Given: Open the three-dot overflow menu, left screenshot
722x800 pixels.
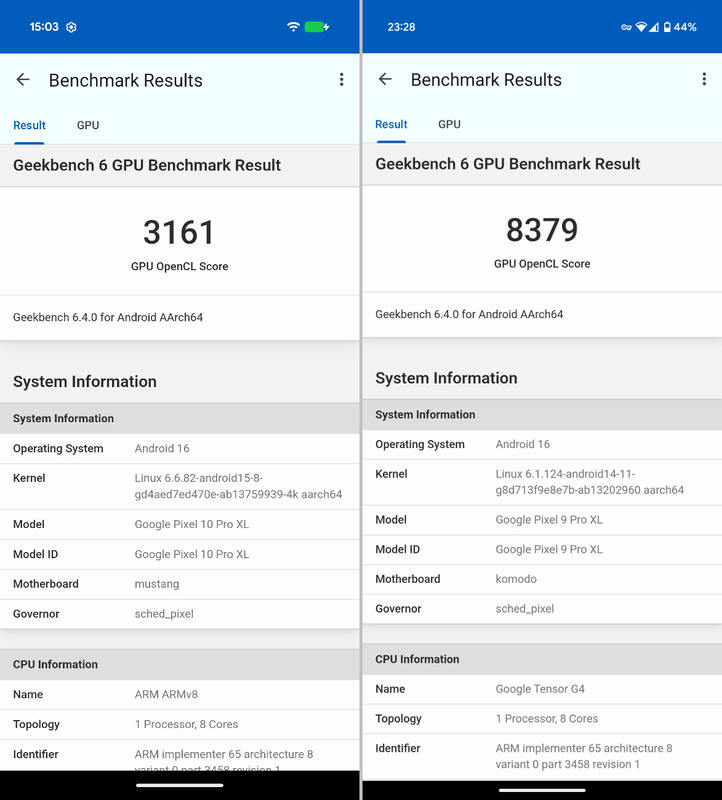Looking at the screenshot, I should [x=341, y=79].
